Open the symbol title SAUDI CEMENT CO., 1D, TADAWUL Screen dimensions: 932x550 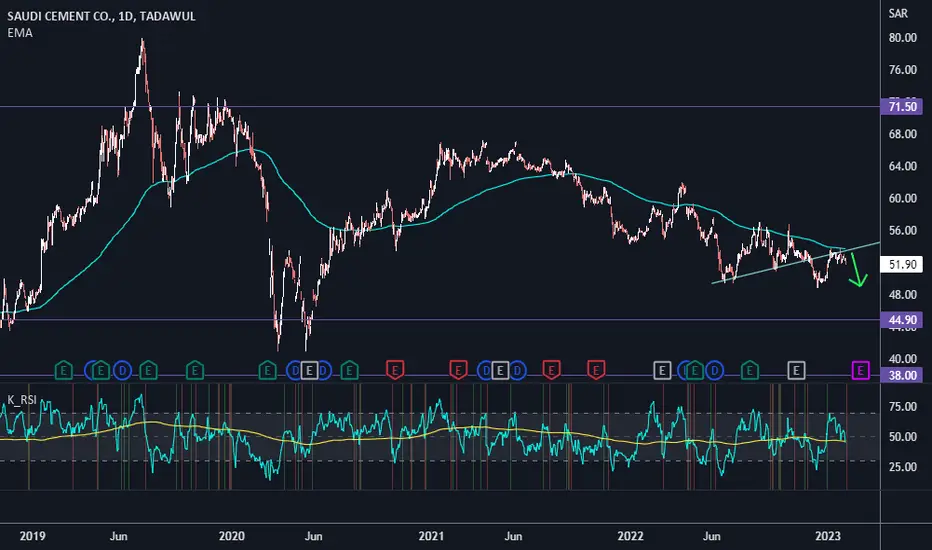point(101,16)
